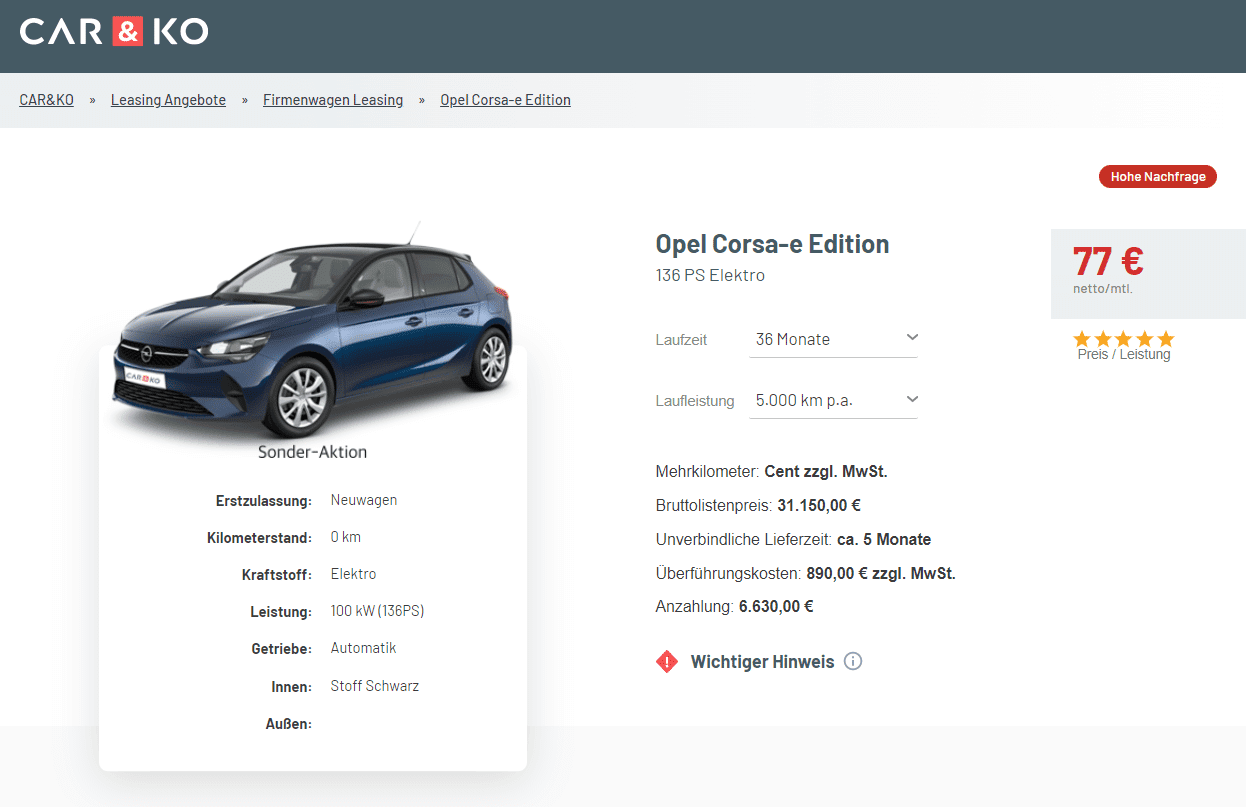Viewport: 1246px width, 807px height.
Task: Open Leasing Angebote breadcrumb link
Action: pos(168,100)
